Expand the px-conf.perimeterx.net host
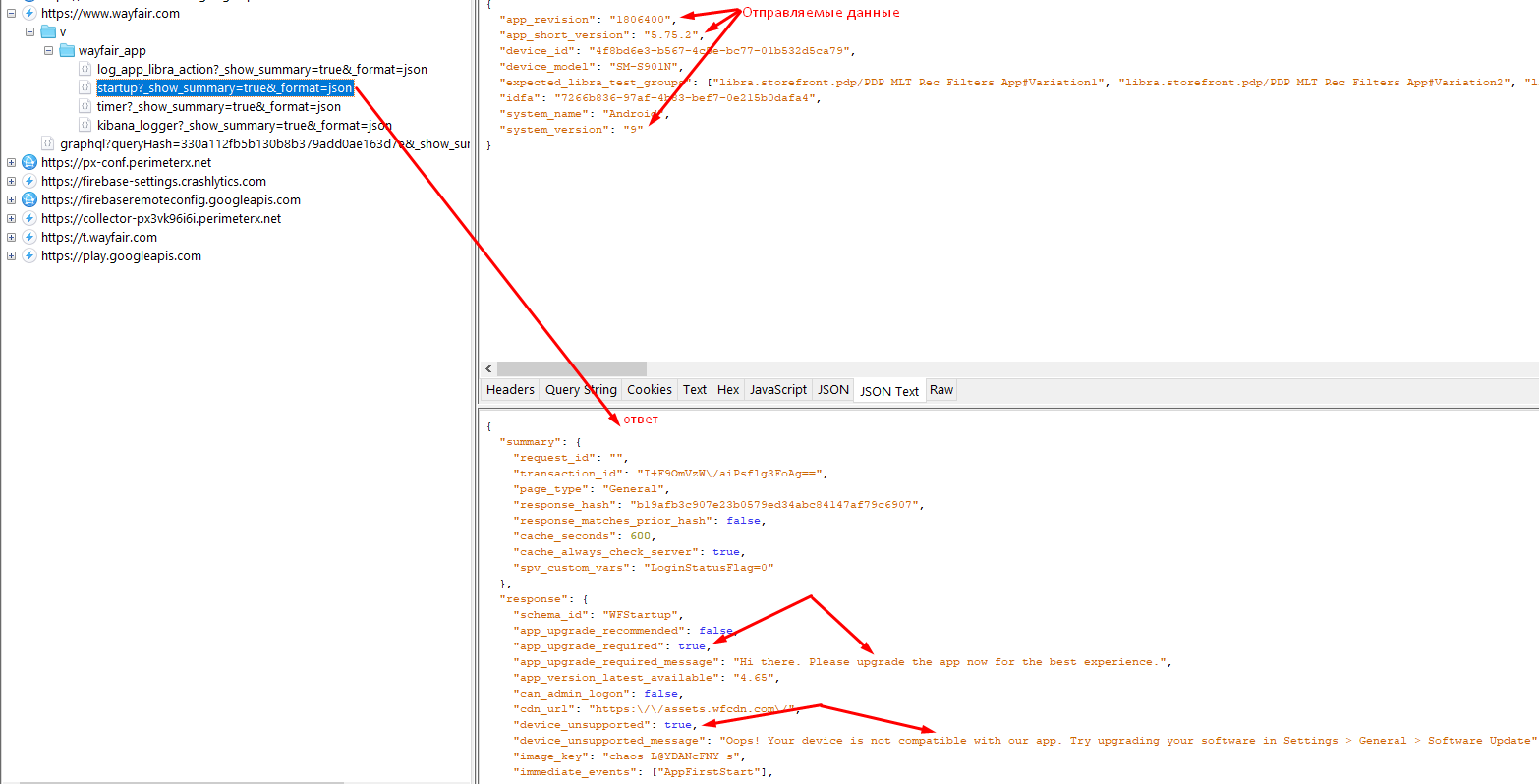This screenshot has height=784, width=1539. point(11,163)
